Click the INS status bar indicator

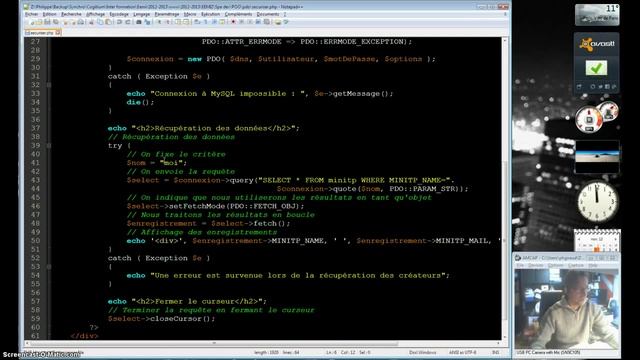coord(496,352)
